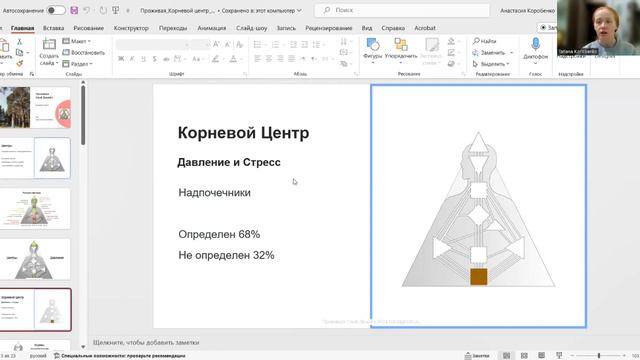
Task: Switch to the Вид tab
Action: [x=367, y=28]
